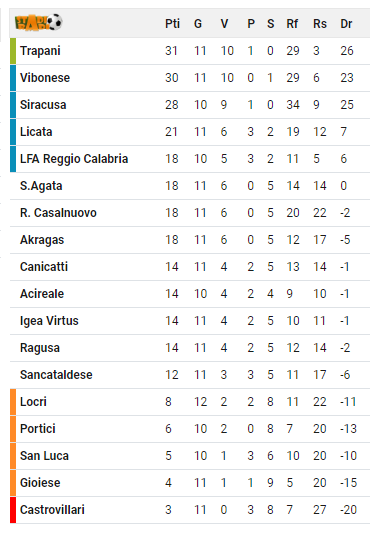Click the Rf column header

tap(292, 24)
